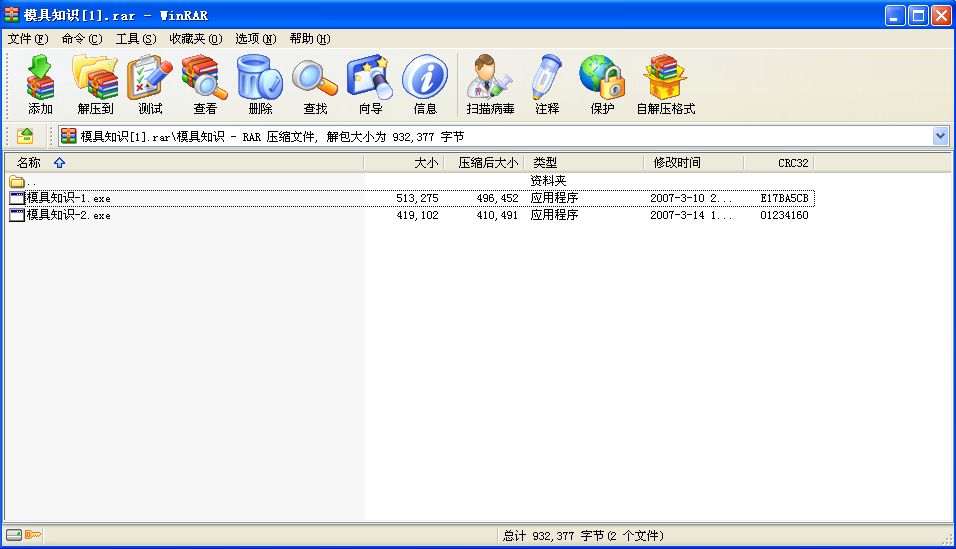Screen dimensions: 956x549
Task: Click the status bar total 932,377 text
Action: point(583,536)
